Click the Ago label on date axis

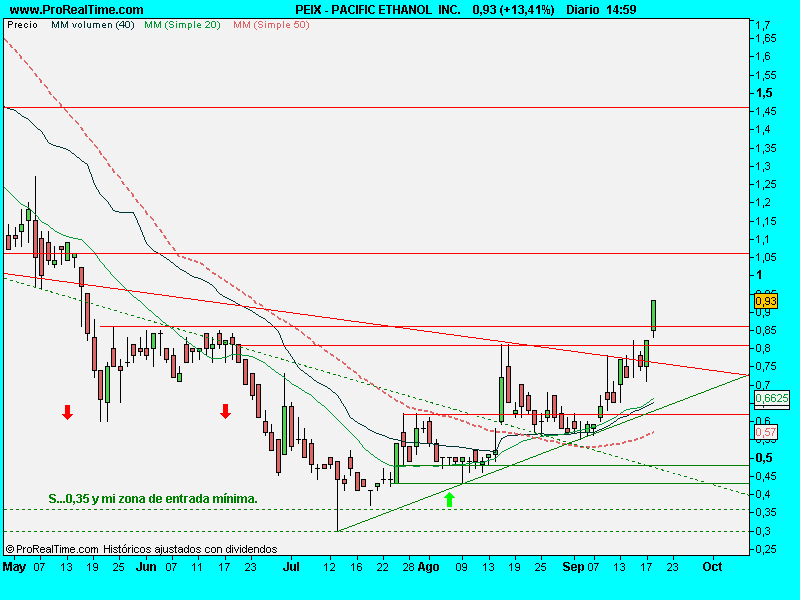click(429, 567)
